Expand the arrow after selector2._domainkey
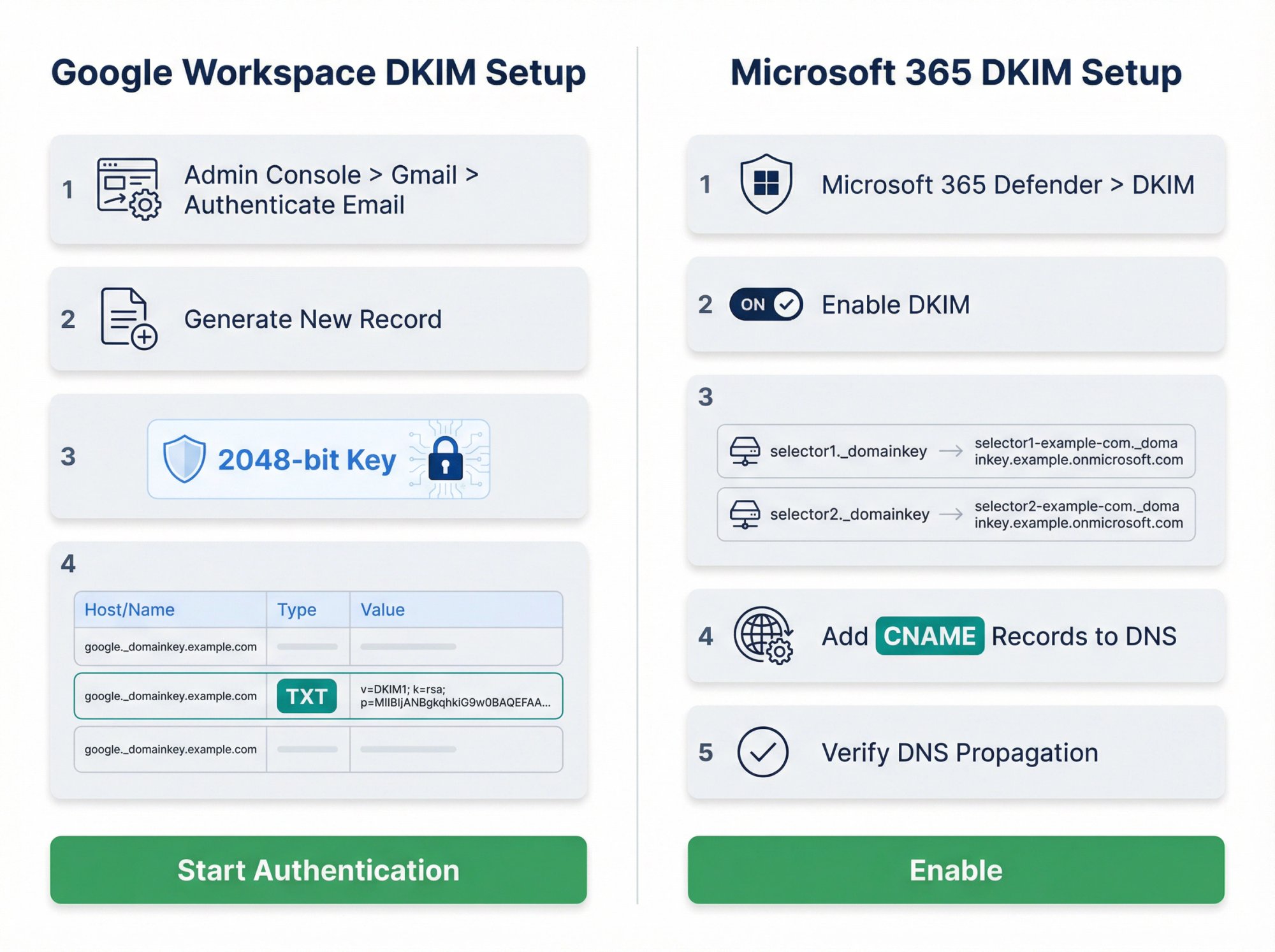This screenshot has height=952, width=1275. [953, 515]
